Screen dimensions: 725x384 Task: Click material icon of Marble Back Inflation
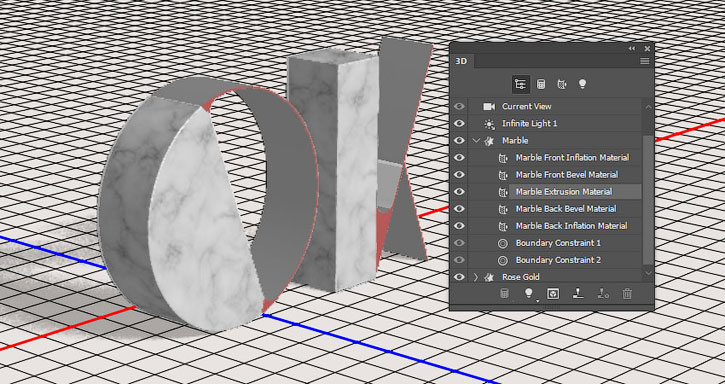(x=503, y=226)
